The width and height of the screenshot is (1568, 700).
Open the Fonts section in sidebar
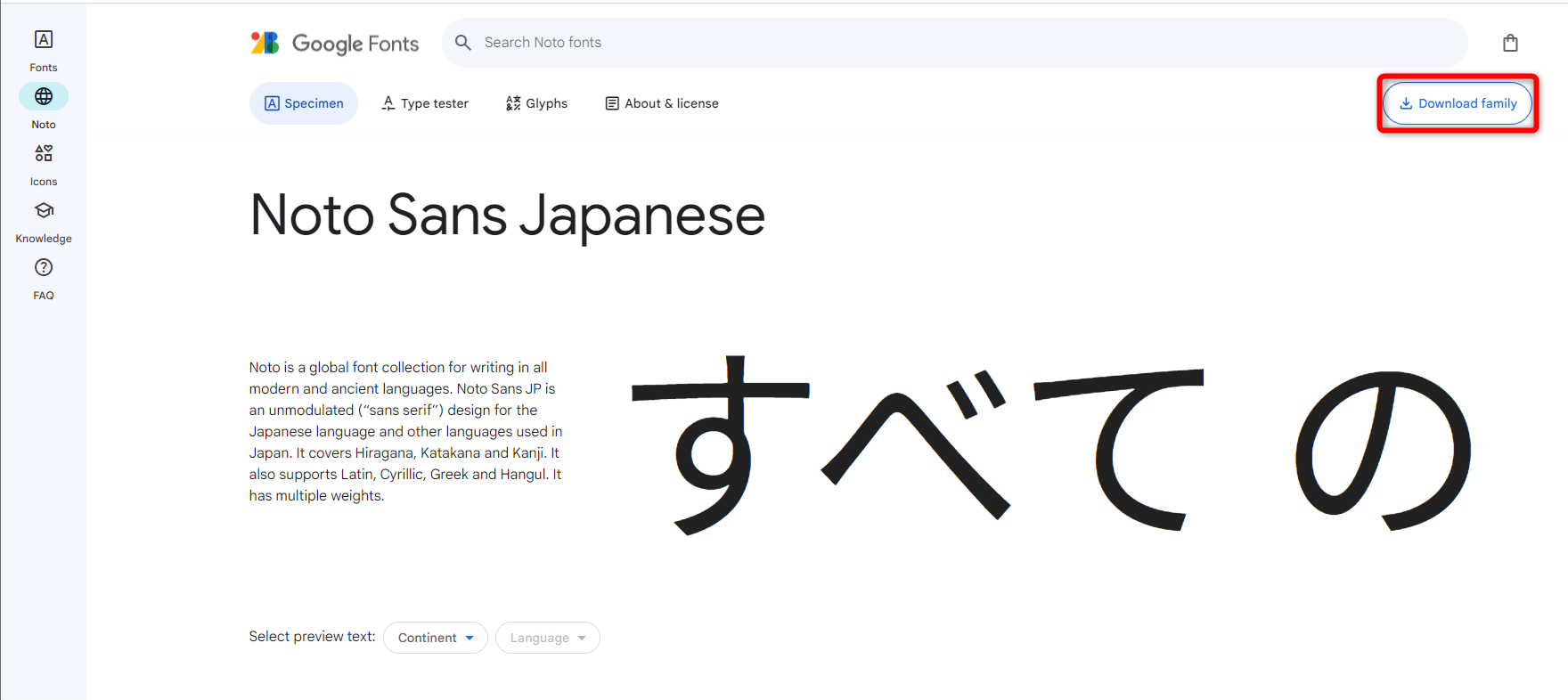pos(44,51)
